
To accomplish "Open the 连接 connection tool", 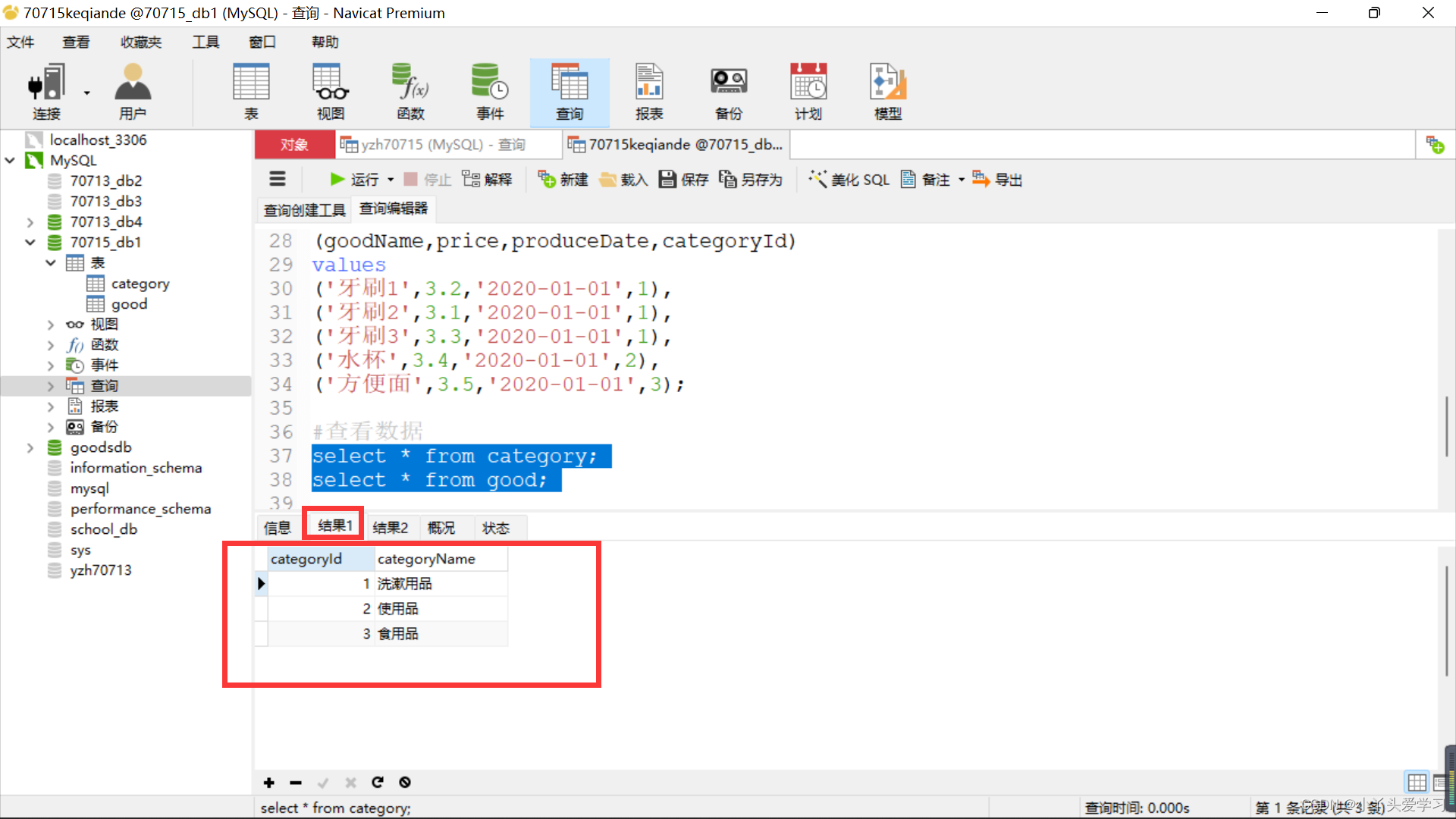I will pyautogui.click(x=45, y=92).
